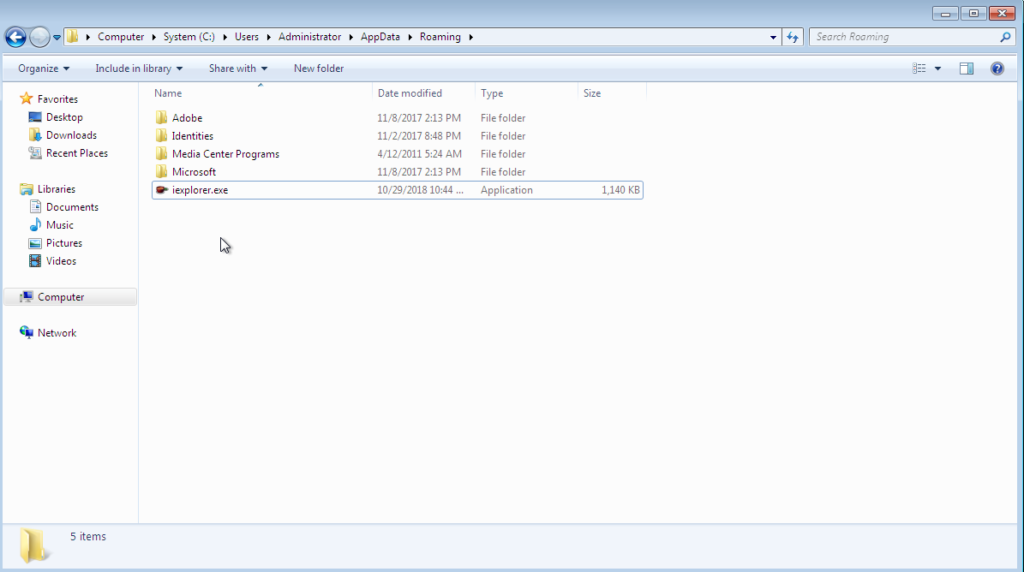
Task: Navigate to Administrator in breadcrumb
Action: click(310, 37)
